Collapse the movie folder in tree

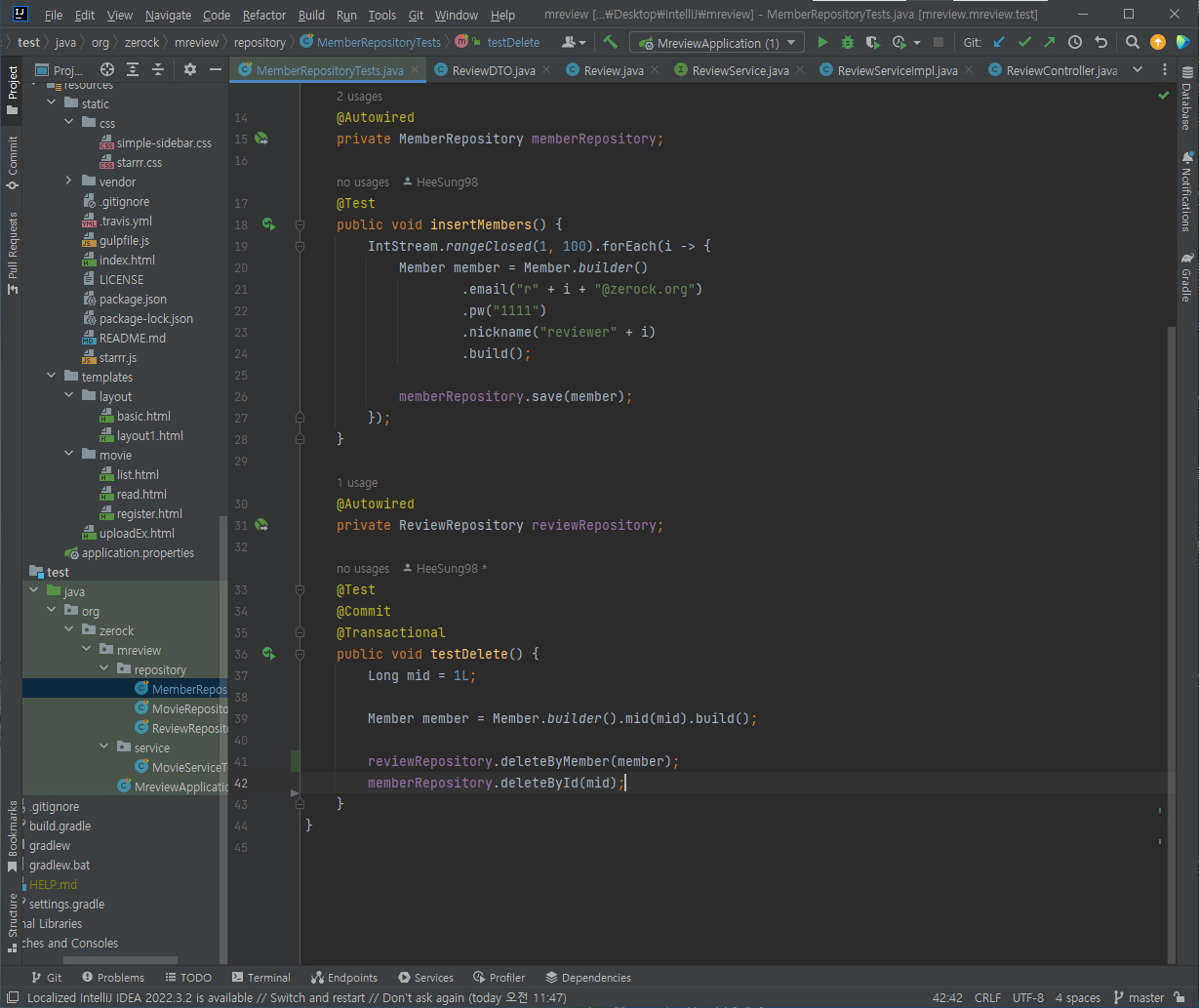[68, 455]
